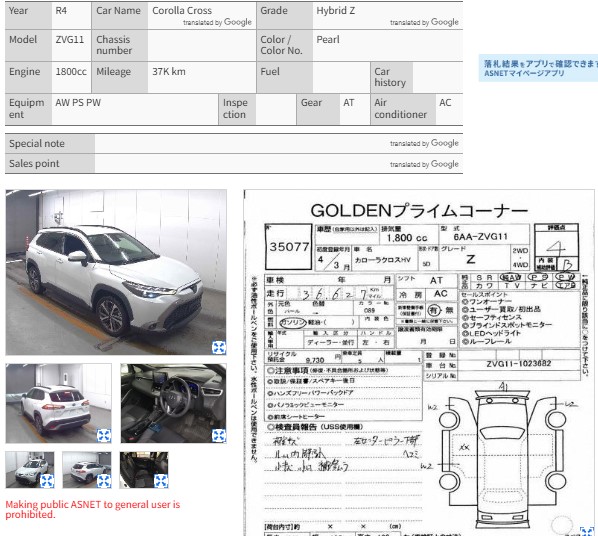Click the 1800cc engine value

[x=71, y=71]
